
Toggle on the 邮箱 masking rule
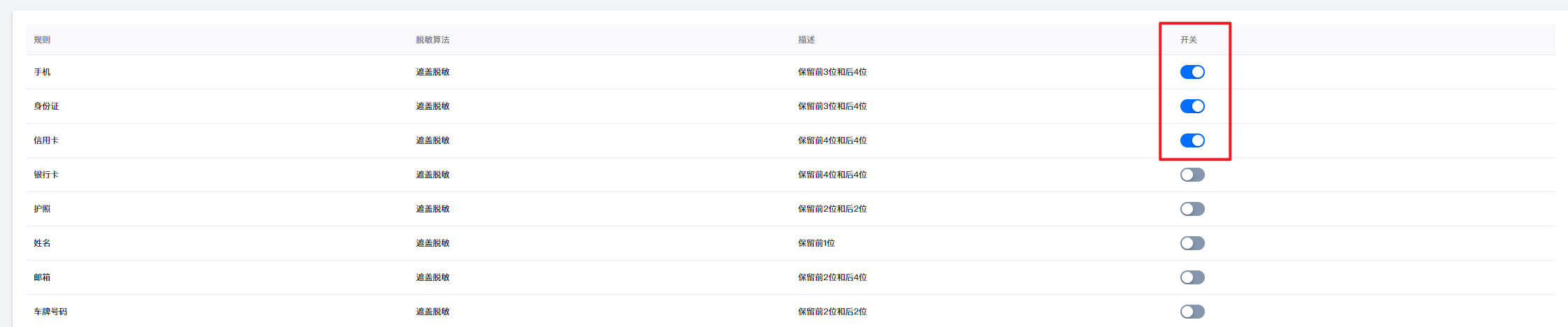point(1192,277)
